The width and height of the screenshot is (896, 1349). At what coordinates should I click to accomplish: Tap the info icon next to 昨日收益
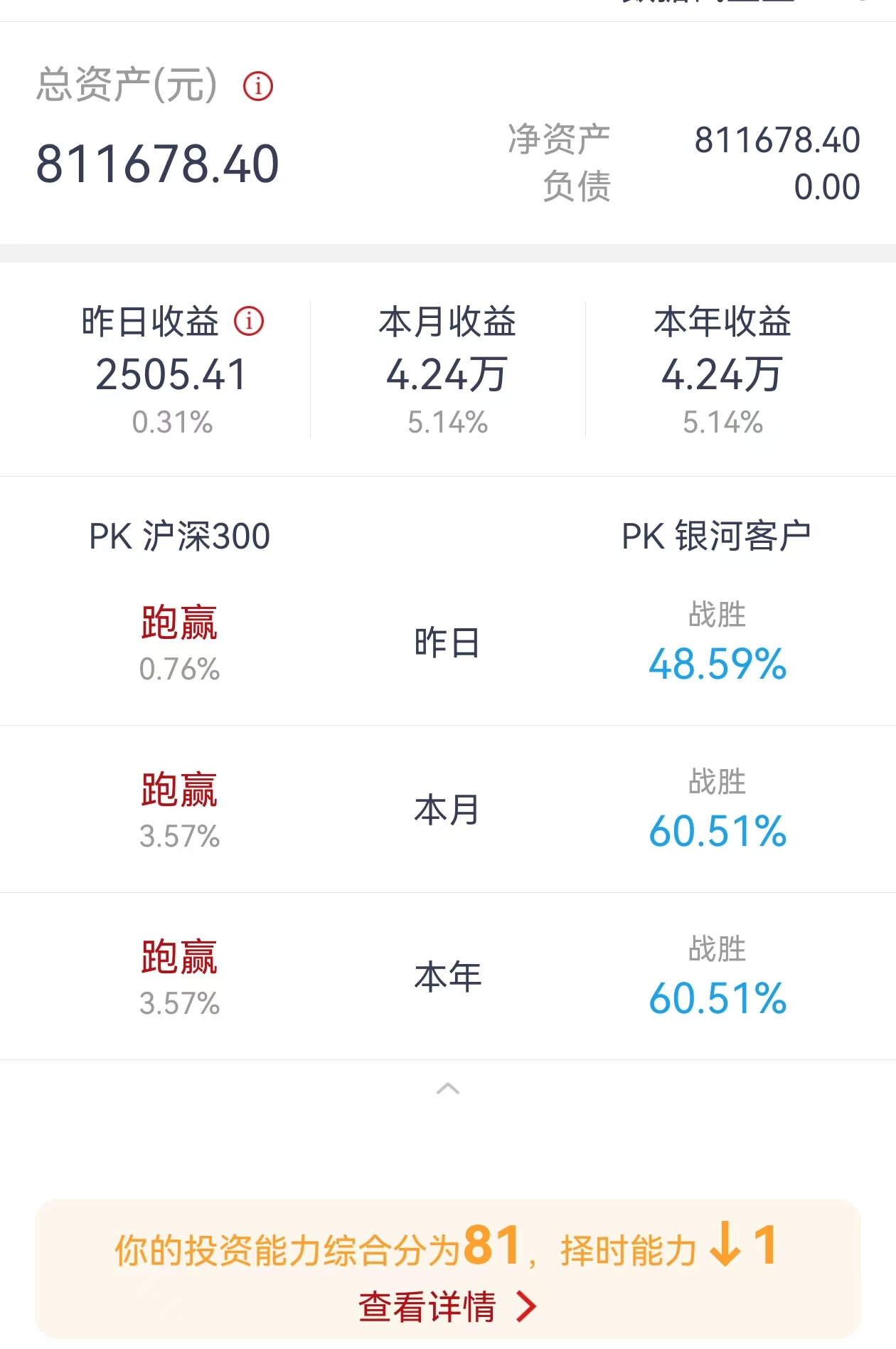249,321
